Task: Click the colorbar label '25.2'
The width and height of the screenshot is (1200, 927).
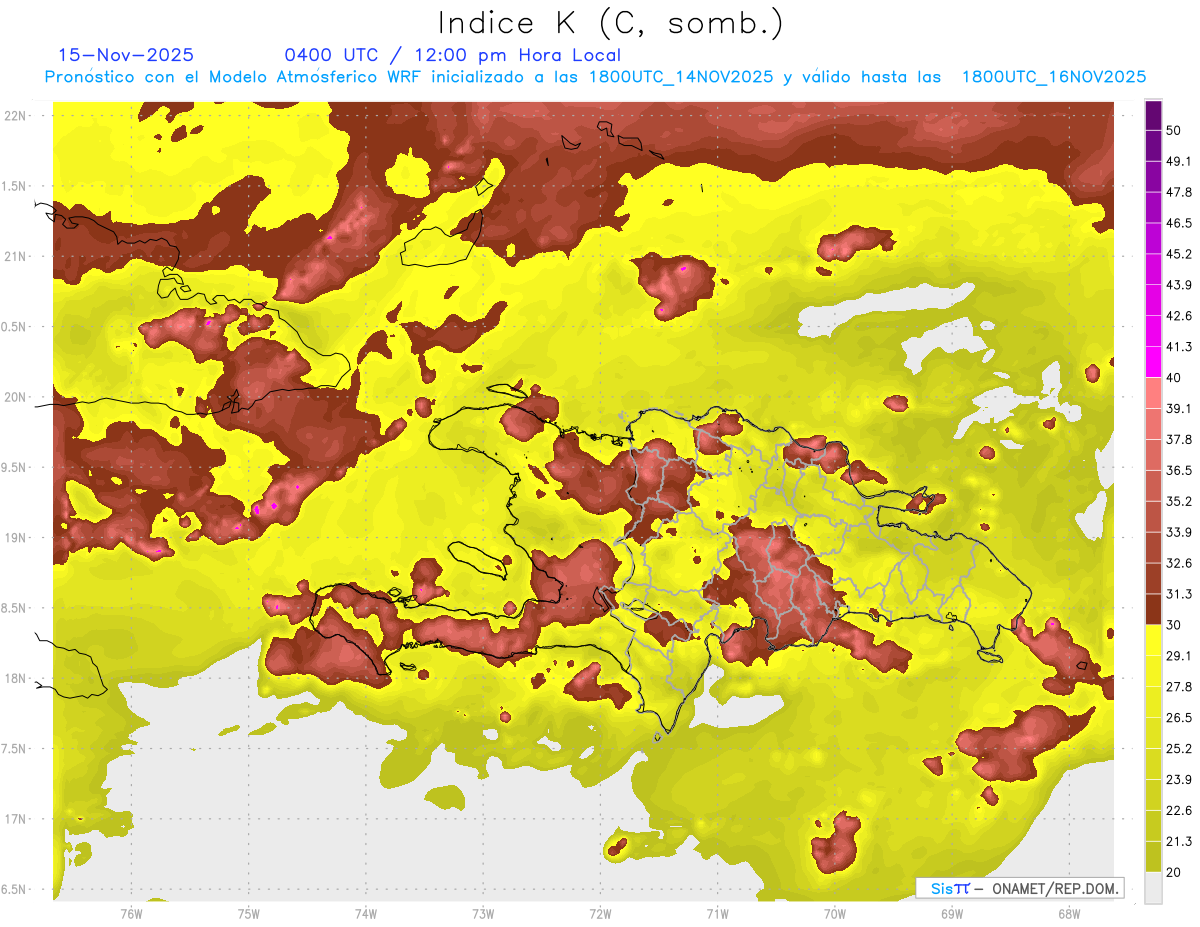Action: pos(1179,749)
